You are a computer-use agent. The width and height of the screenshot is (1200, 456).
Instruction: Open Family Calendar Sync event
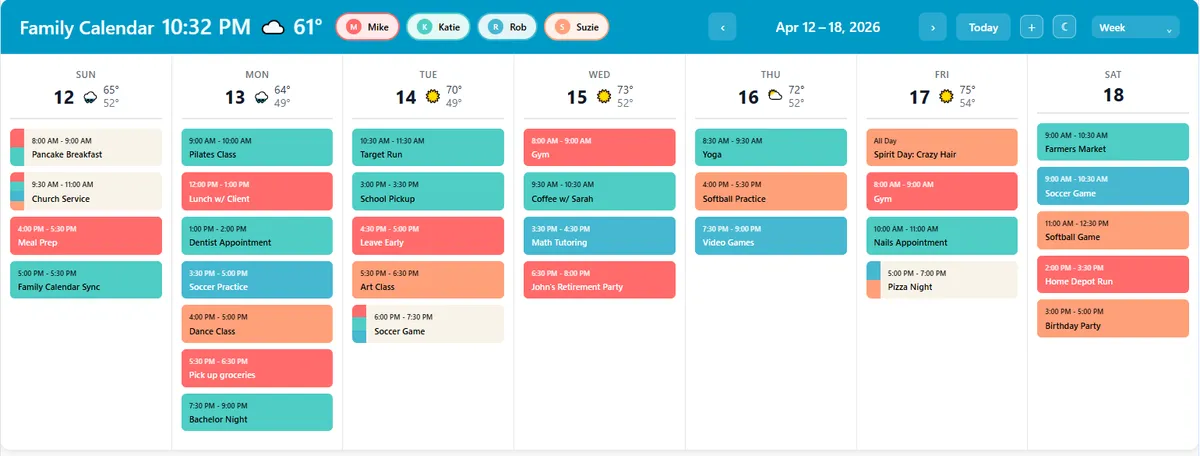pos(86,279)
